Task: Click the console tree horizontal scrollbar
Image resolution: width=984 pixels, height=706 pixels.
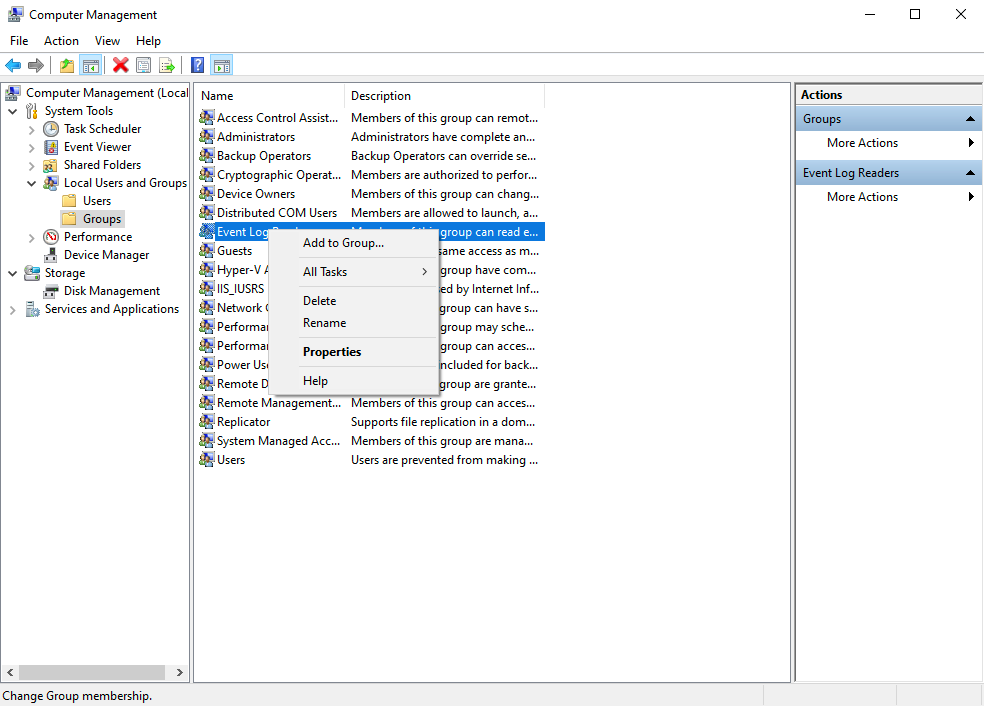Action: [92, 673]
